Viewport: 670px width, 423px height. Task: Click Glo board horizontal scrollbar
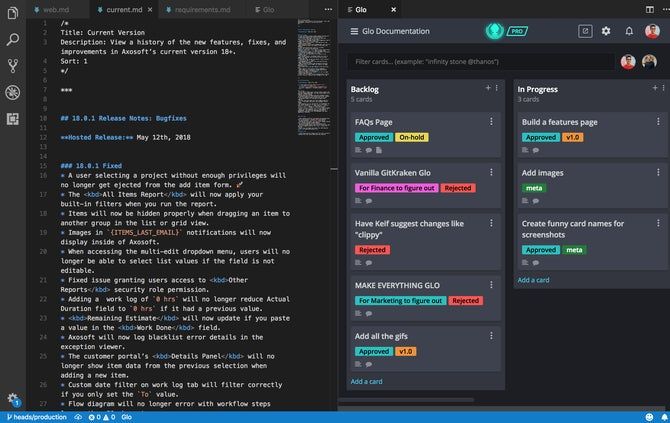tap(406, 400)
